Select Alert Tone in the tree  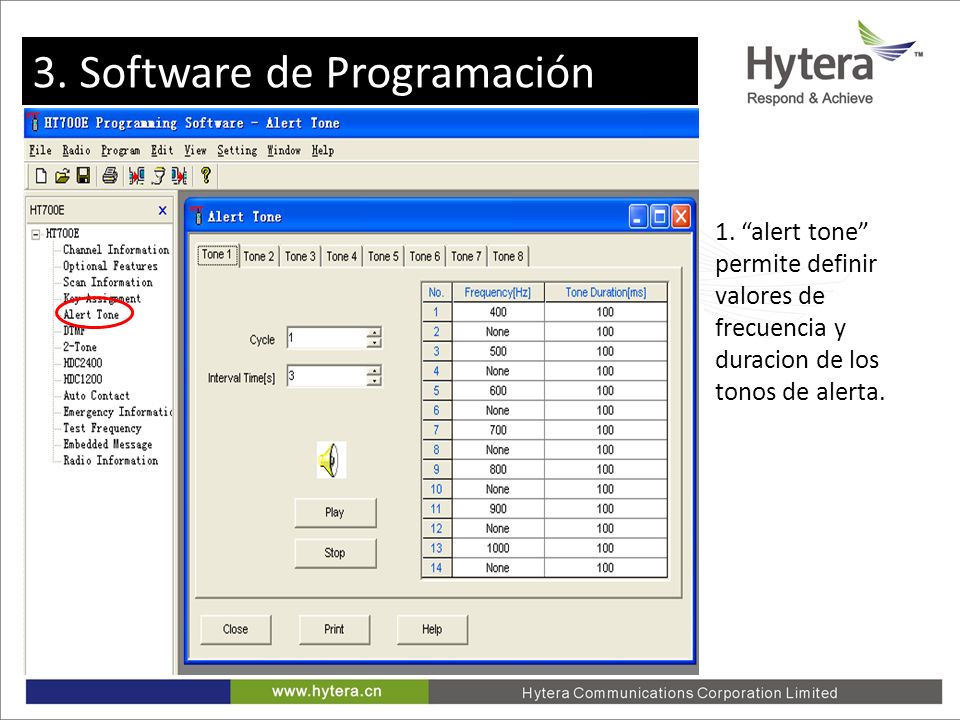(91, 315)
